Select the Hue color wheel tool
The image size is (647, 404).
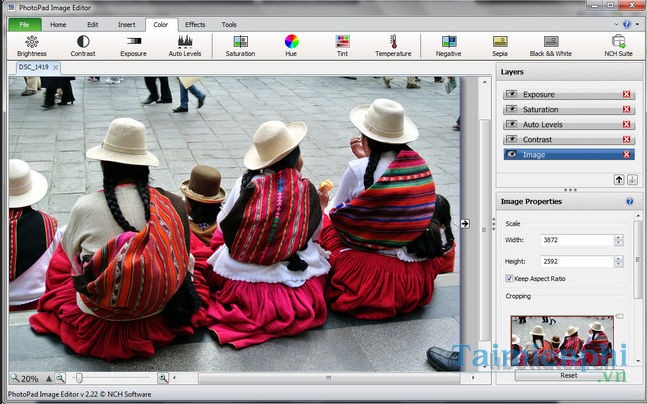291,45
